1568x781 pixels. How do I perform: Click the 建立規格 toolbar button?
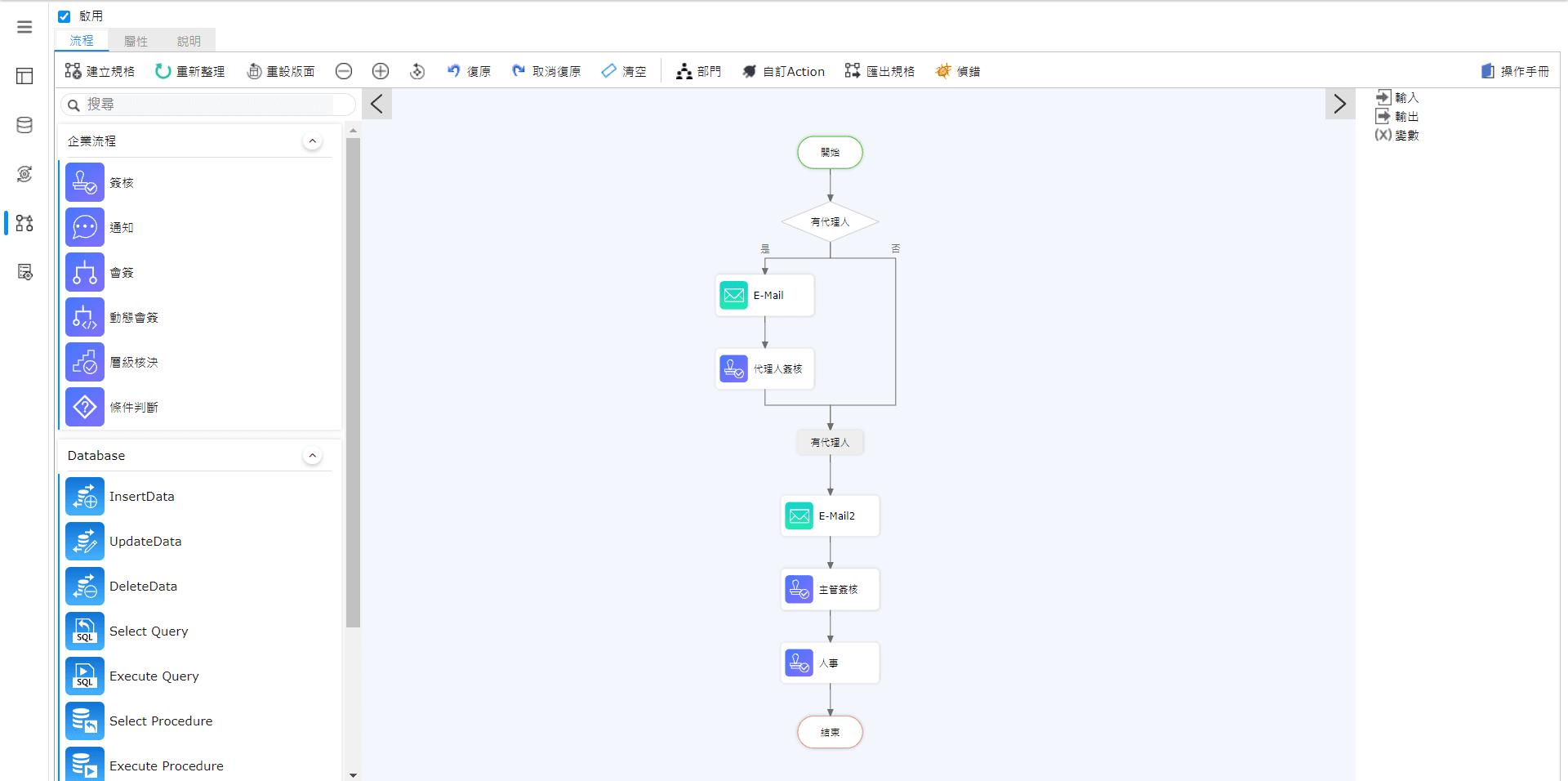[100, 71]
